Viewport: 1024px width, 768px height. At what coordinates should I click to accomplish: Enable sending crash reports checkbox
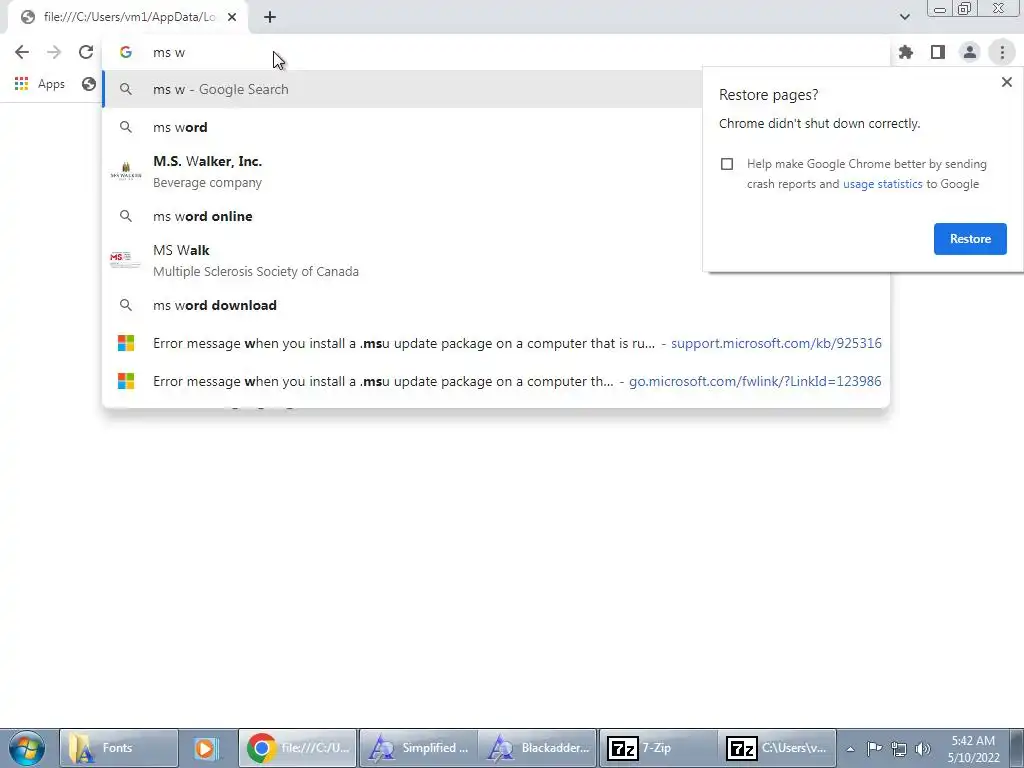tap(727, 164)
